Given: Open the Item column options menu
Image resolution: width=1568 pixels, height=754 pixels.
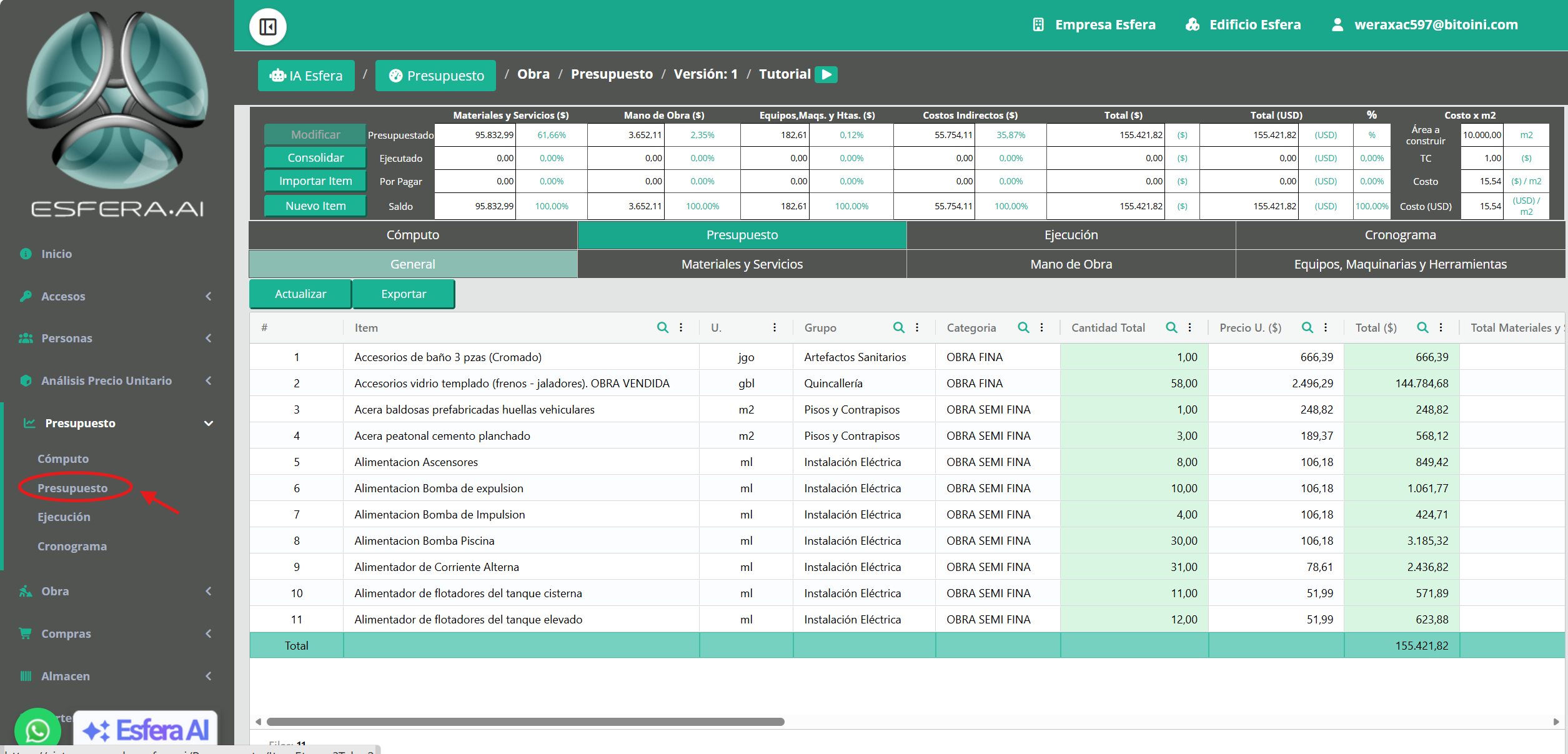Looking at the screenshot, I should (681, 327).
